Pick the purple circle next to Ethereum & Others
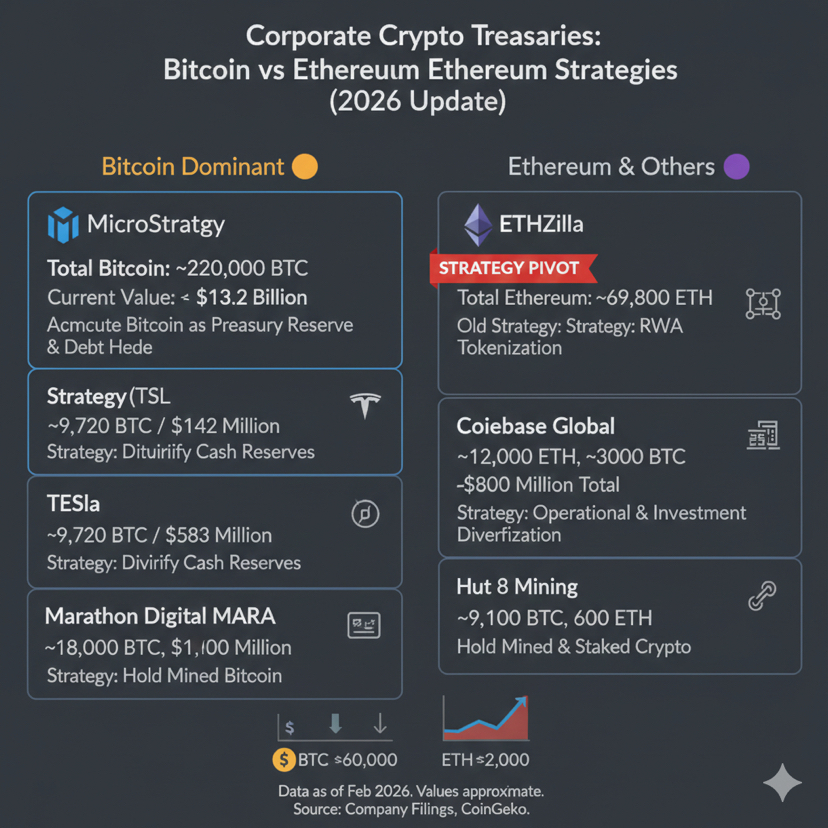Viewport: 828px width, 828px height. point(736,166)
